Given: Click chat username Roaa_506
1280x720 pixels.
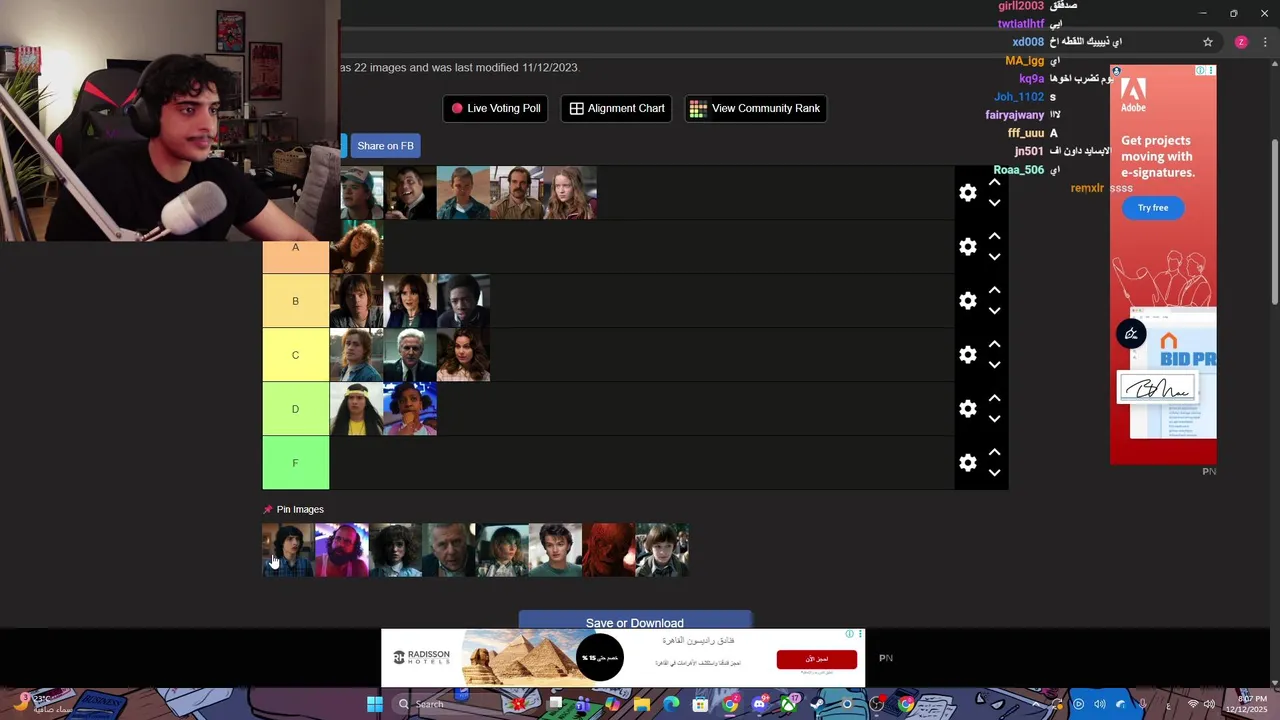Looking at the screenshot, I should (1018, 170).
